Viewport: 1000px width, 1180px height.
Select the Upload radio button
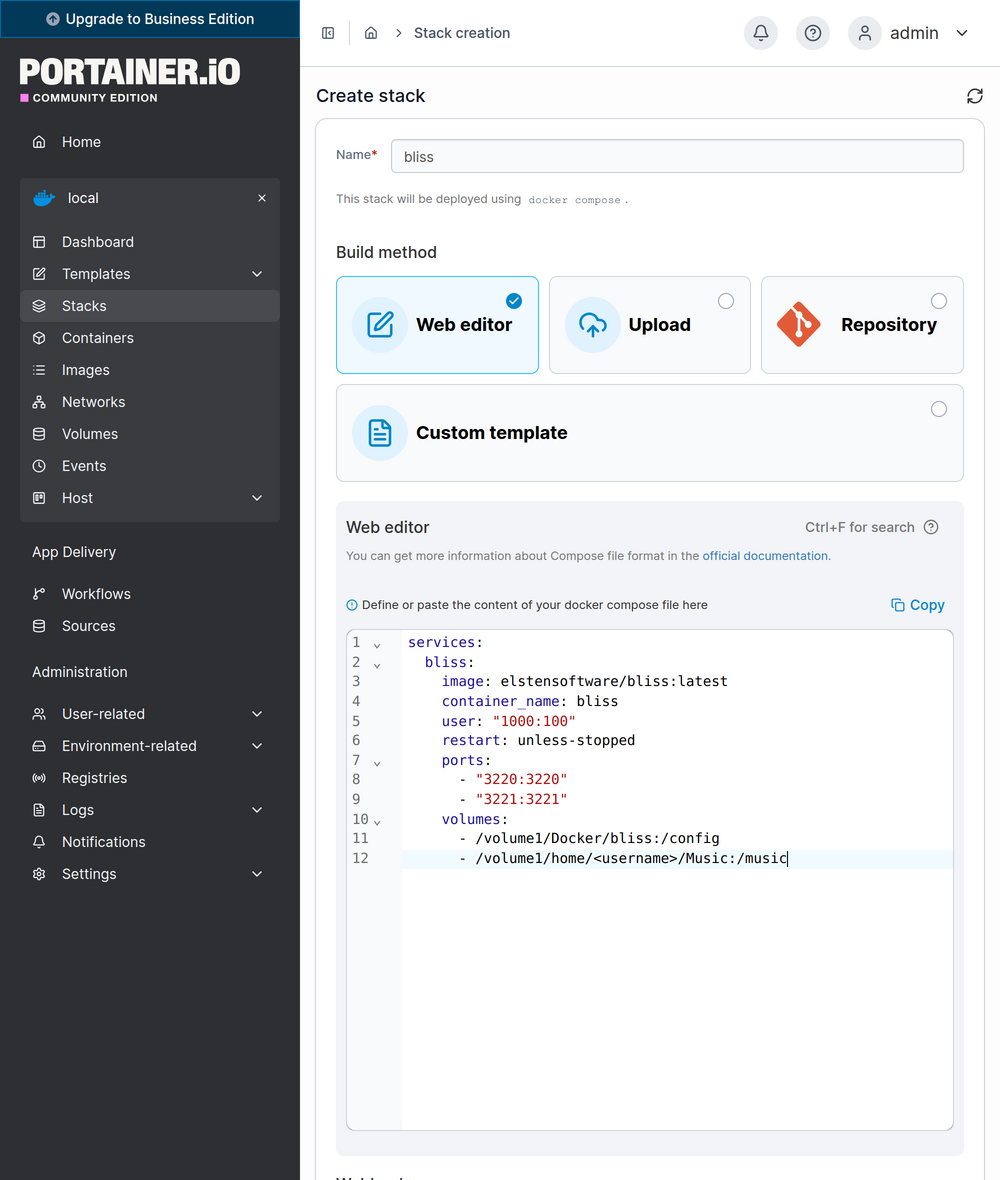(726, 301)
